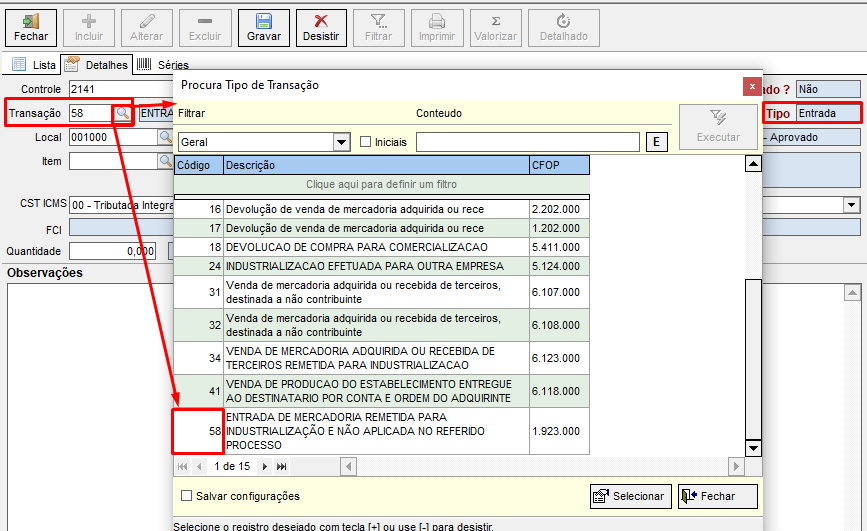Click the Descrição column header
This screenshot has width=867, height=531.
coord(376,165)
